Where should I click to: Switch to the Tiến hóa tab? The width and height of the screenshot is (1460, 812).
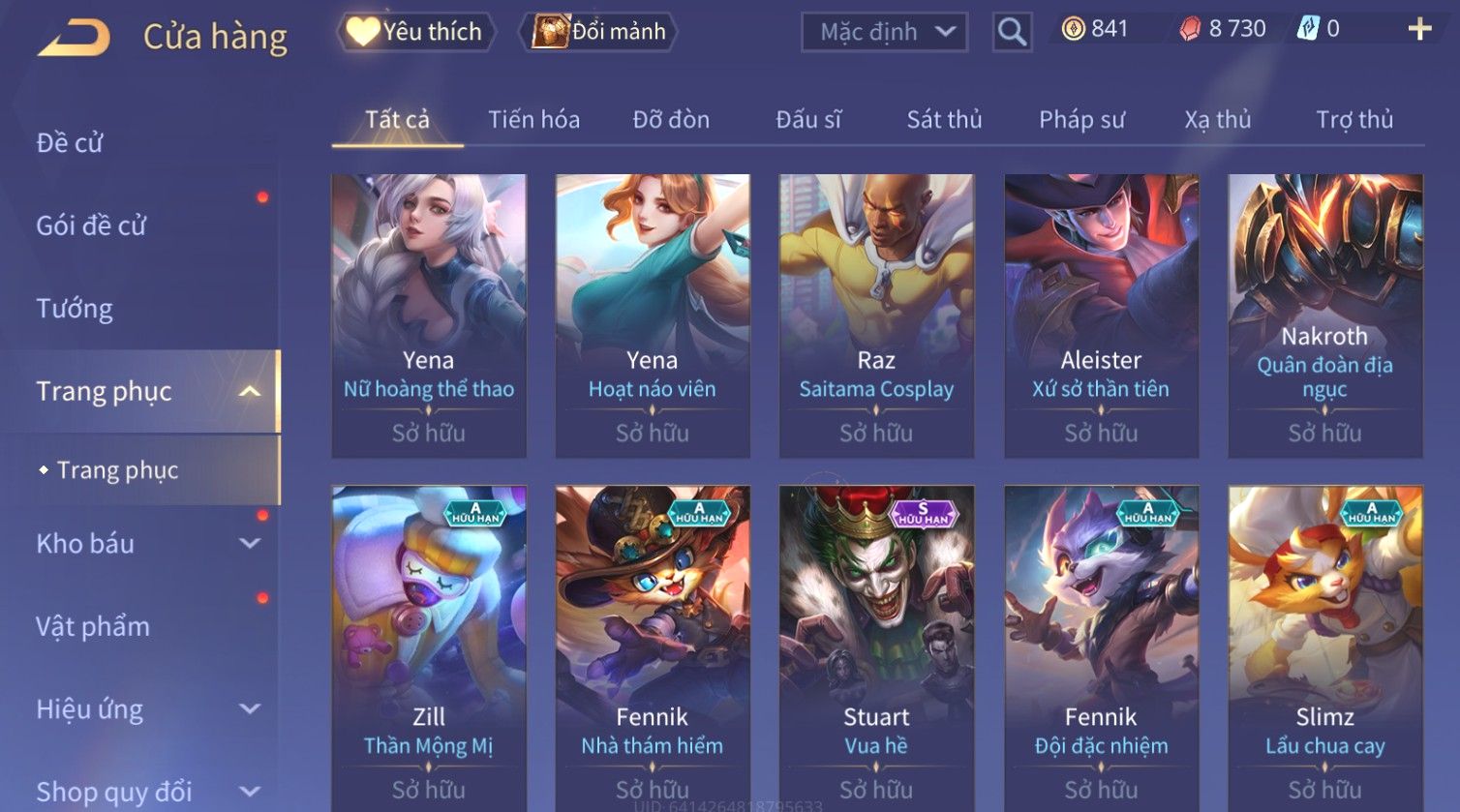[533, 119]
